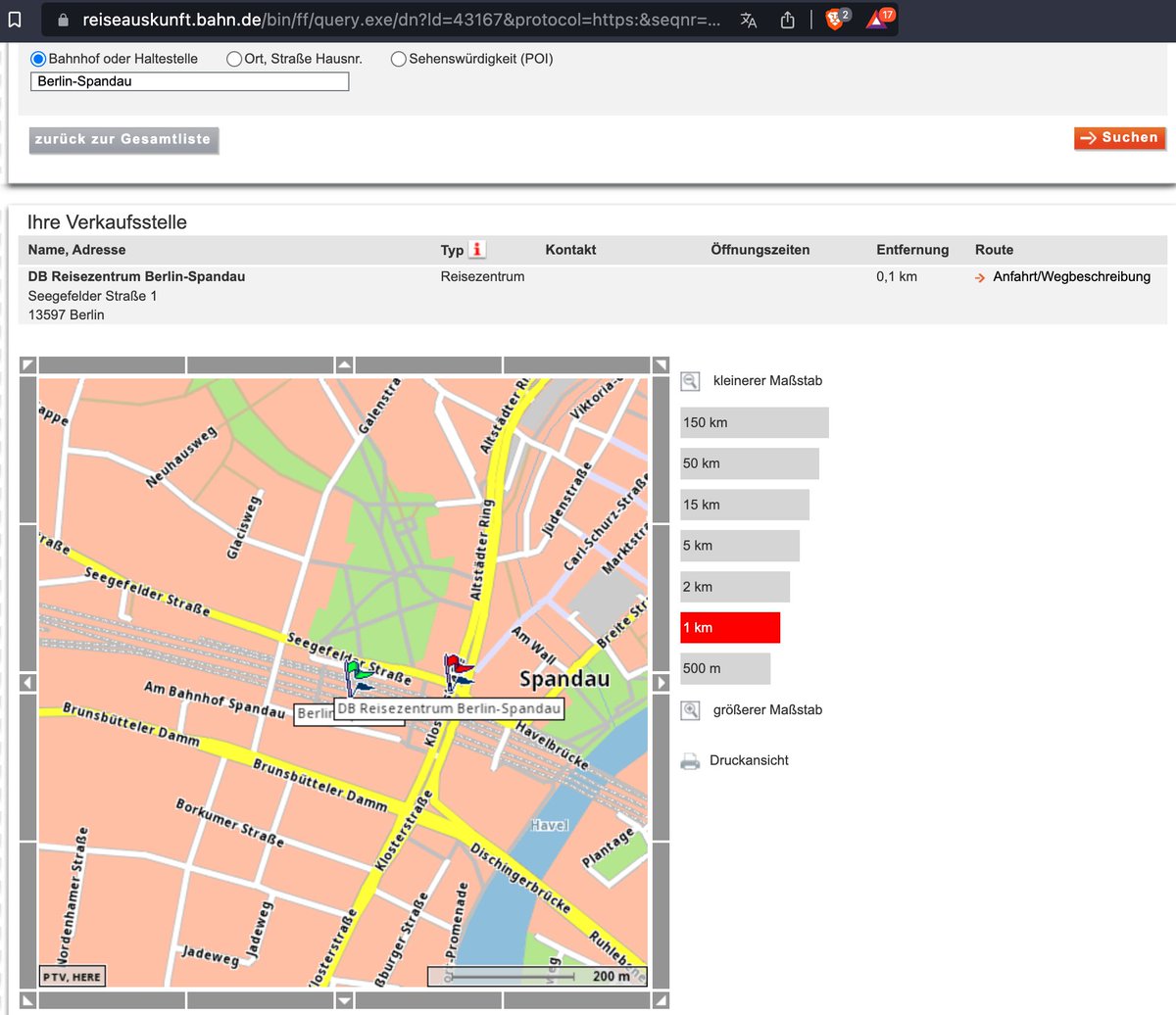The height and width of the screenshot is (1015, 1176).
Task: Click the Berlin-Spandau search input field
Action: (189, 81)
